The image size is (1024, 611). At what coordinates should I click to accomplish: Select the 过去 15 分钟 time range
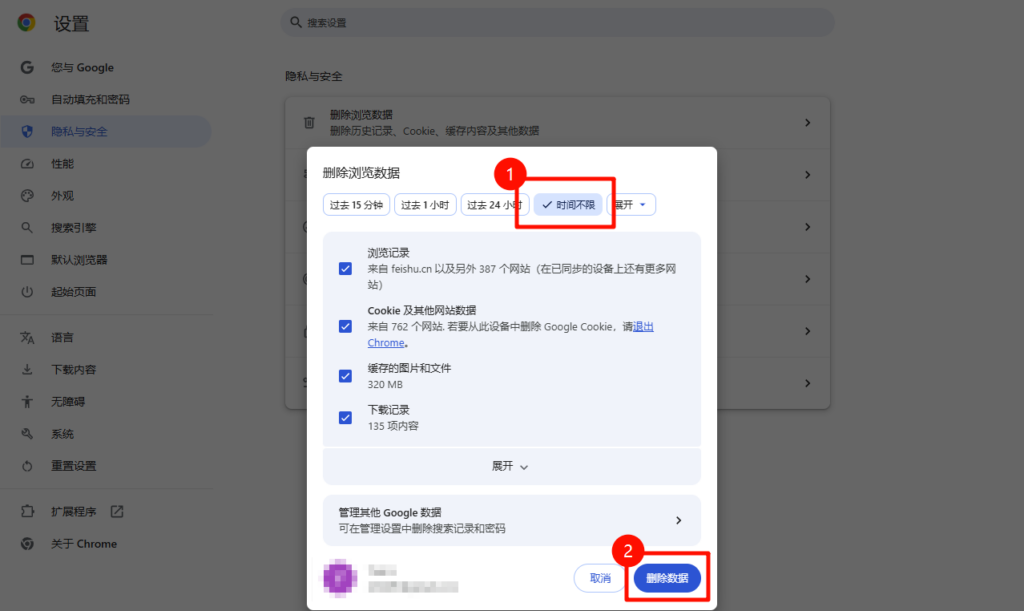click(356, 205)
